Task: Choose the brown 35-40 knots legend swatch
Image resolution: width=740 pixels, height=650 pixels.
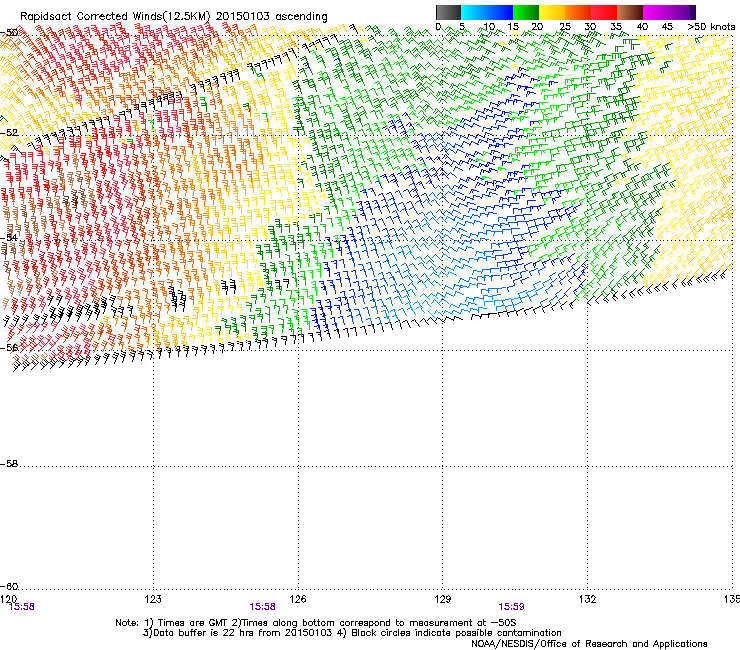Action: pyautogui.click(x=630, y=12)
